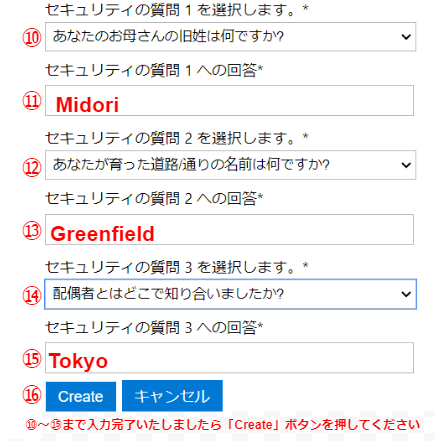Expand the security question 3 dropdown
The height and width of the screenshot is (441, 435).
[x=230, y=294]
